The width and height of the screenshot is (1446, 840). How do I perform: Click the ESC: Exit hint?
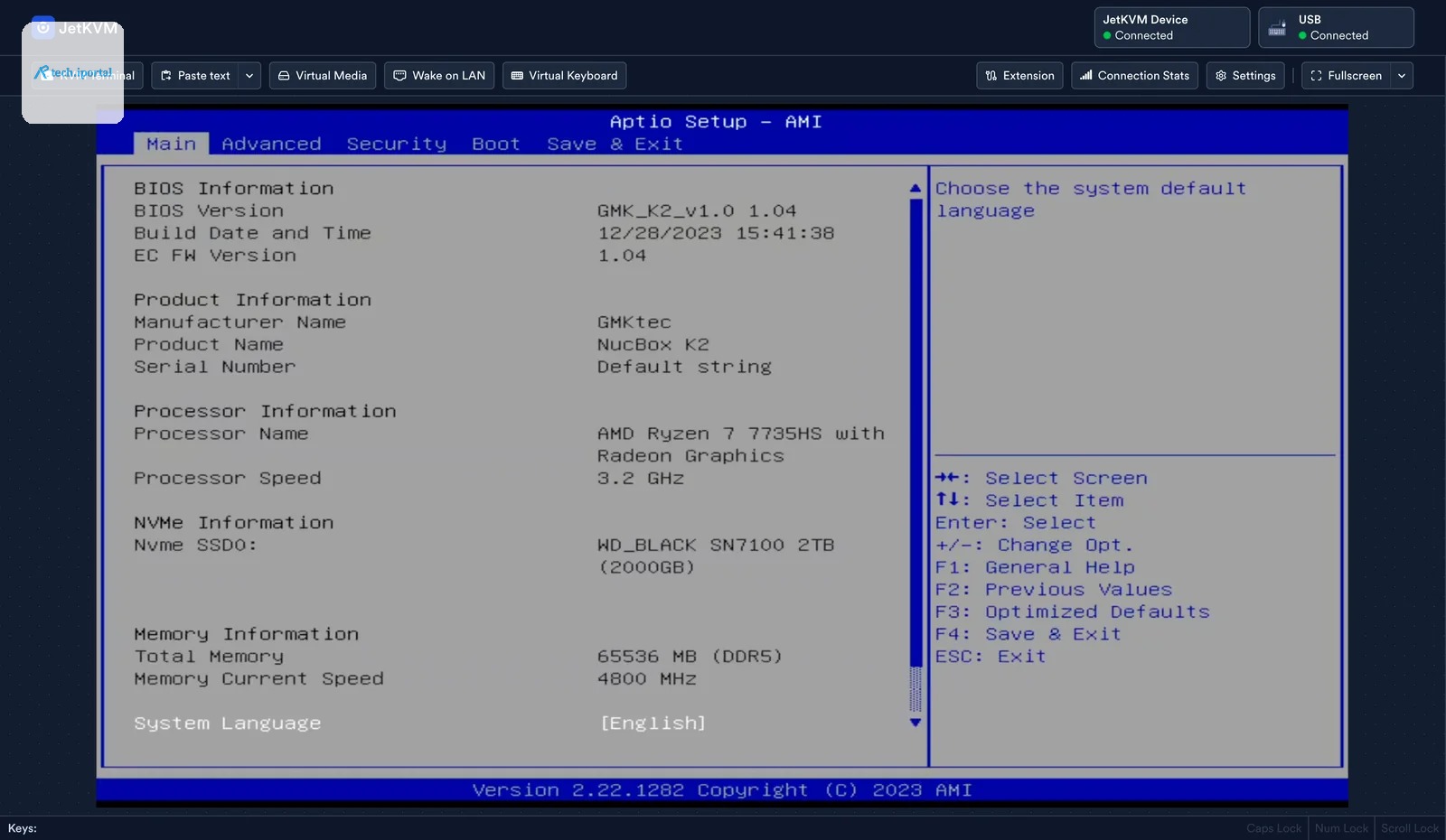(991, 657)
